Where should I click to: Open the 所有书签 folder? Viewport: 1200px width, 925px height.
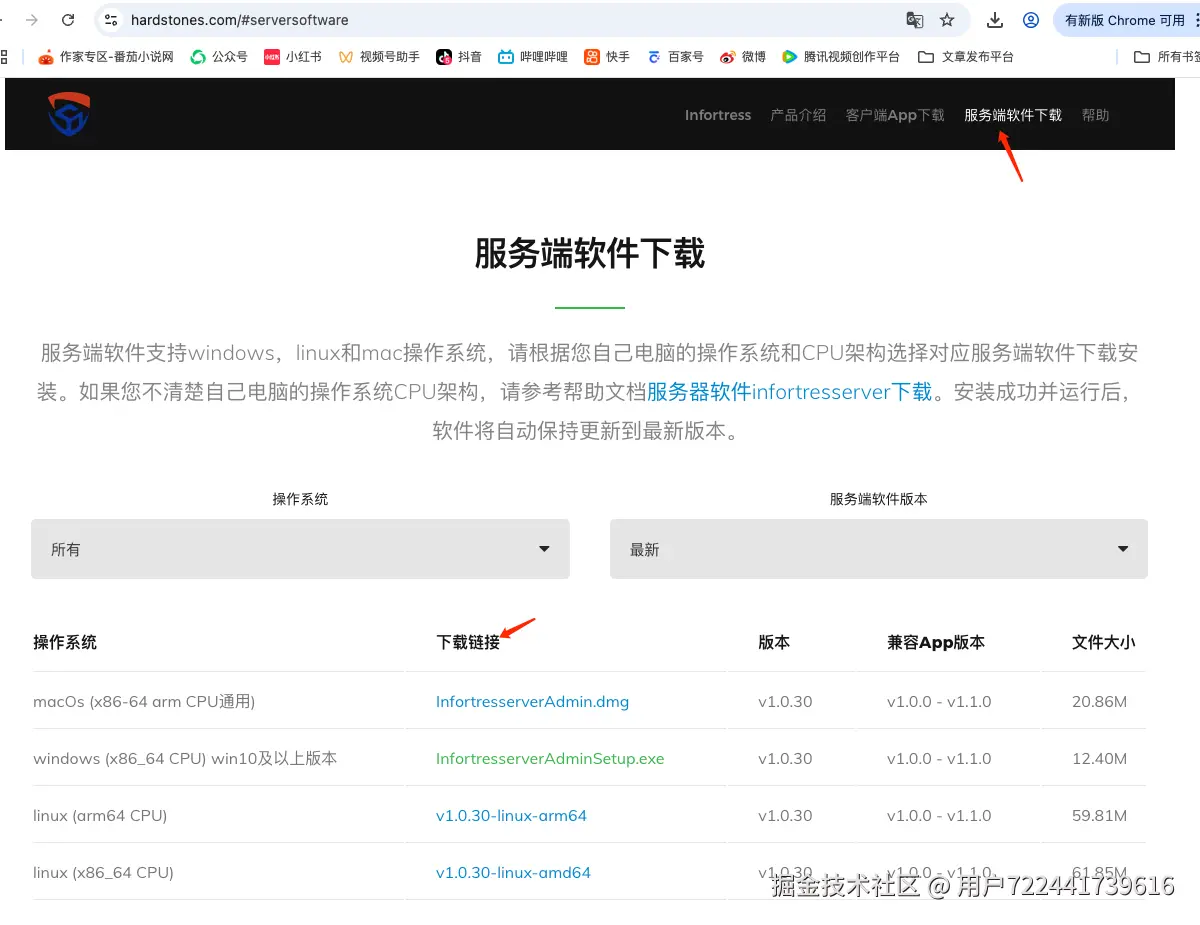1166,57
